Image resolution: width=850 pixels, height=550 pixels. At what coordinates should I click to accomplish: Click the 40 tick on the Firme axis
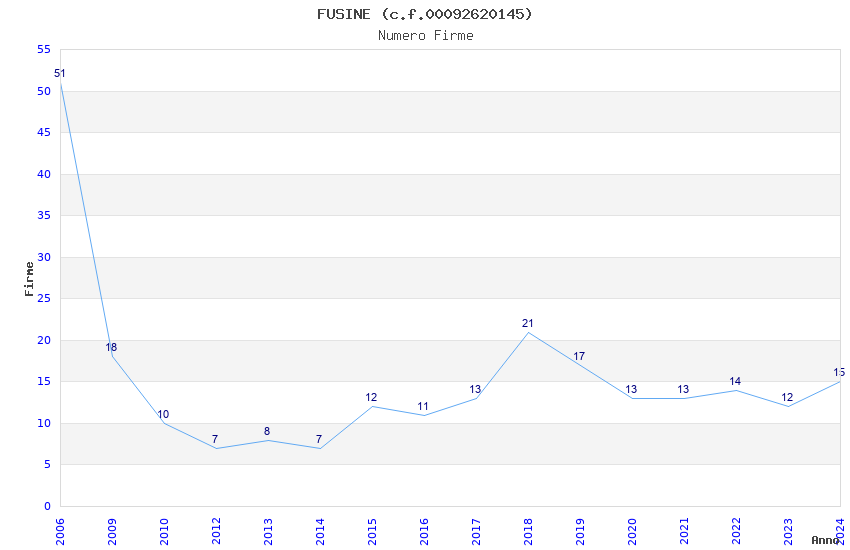(44, 174)
